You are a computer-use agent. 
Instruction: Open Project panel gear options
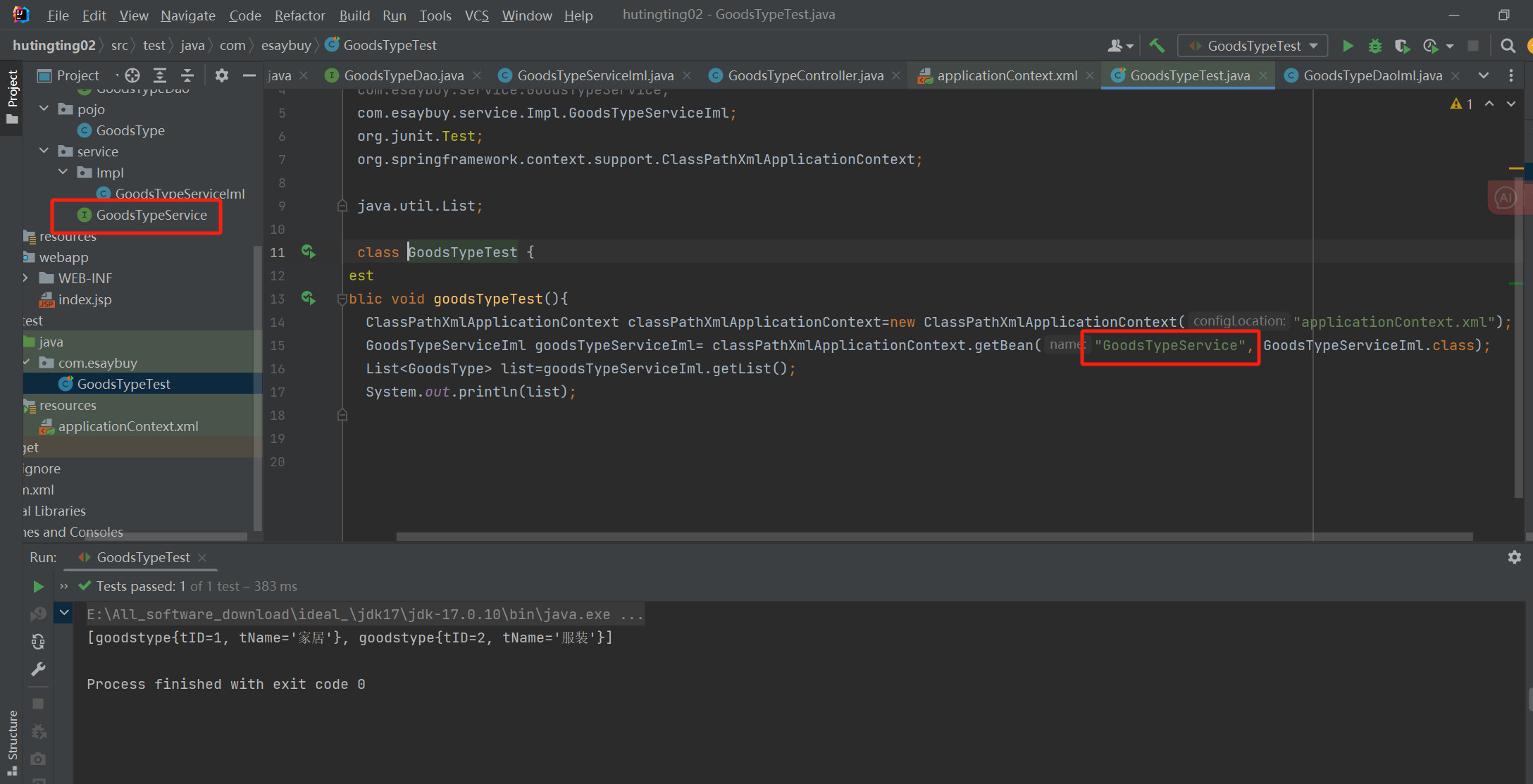[x=222, y=75]
